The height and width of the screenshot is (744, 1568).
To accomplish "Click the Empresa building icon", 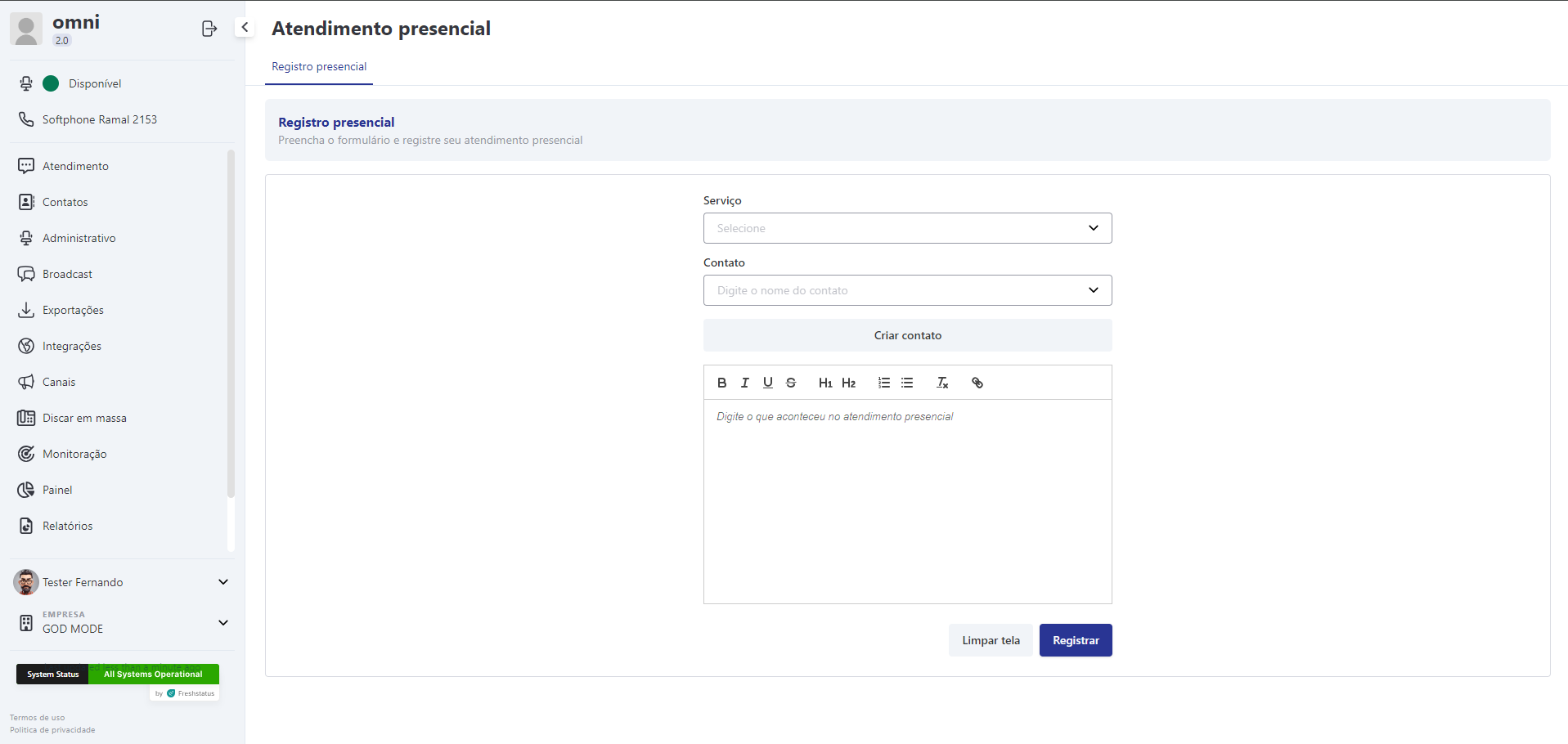I will (26, 623).
